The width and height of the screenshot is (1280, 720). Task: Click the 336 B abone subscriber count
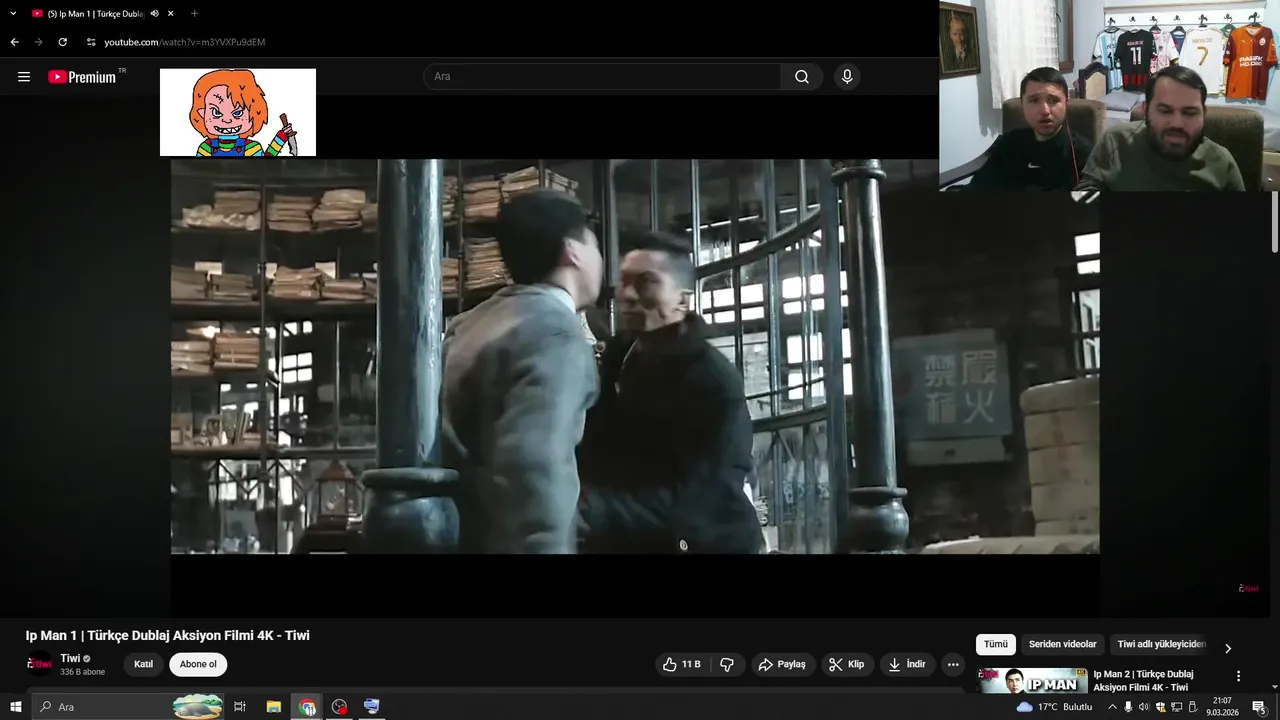point(82,672)
